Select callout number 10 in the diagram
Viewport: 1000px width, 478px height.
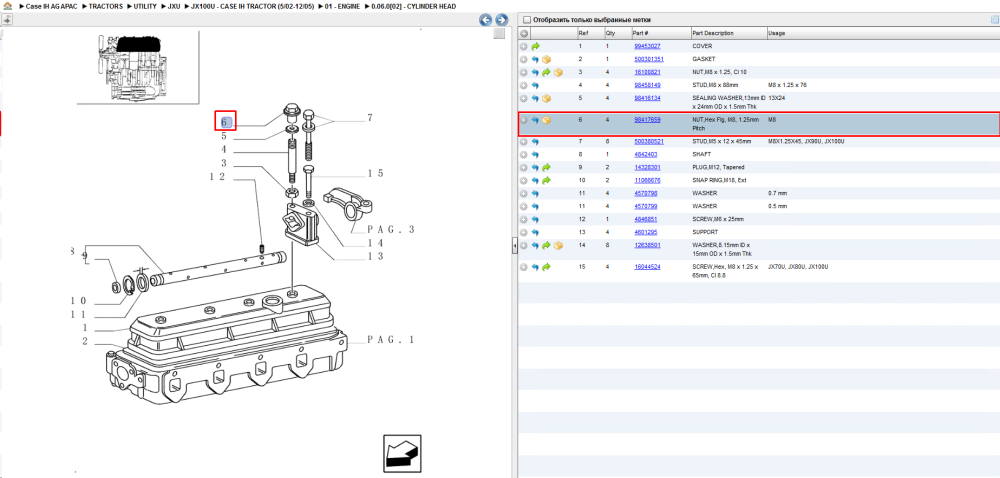78,301
